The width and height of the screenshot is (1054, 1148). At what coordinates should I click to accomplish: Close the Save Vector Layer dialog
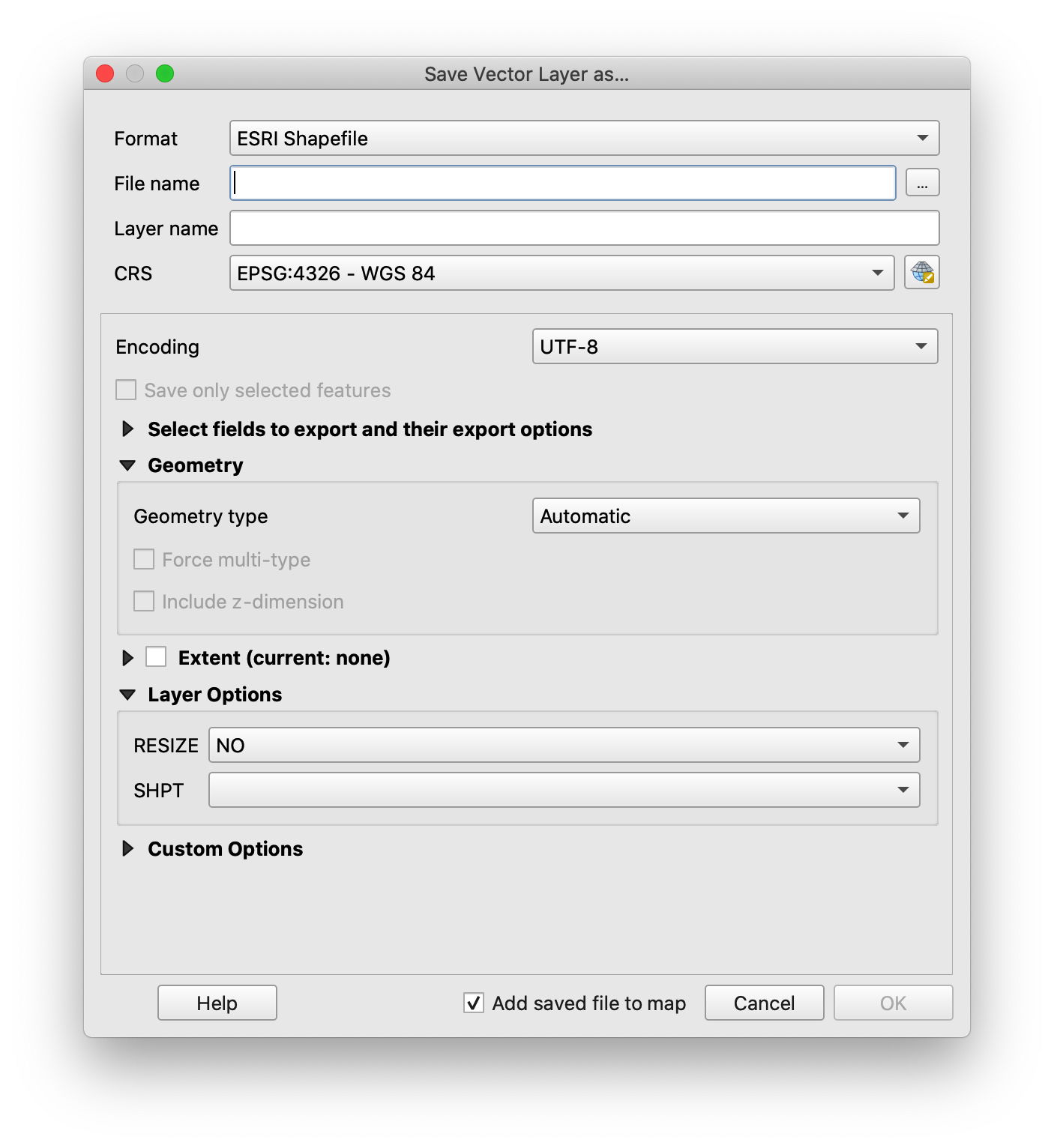105,73
